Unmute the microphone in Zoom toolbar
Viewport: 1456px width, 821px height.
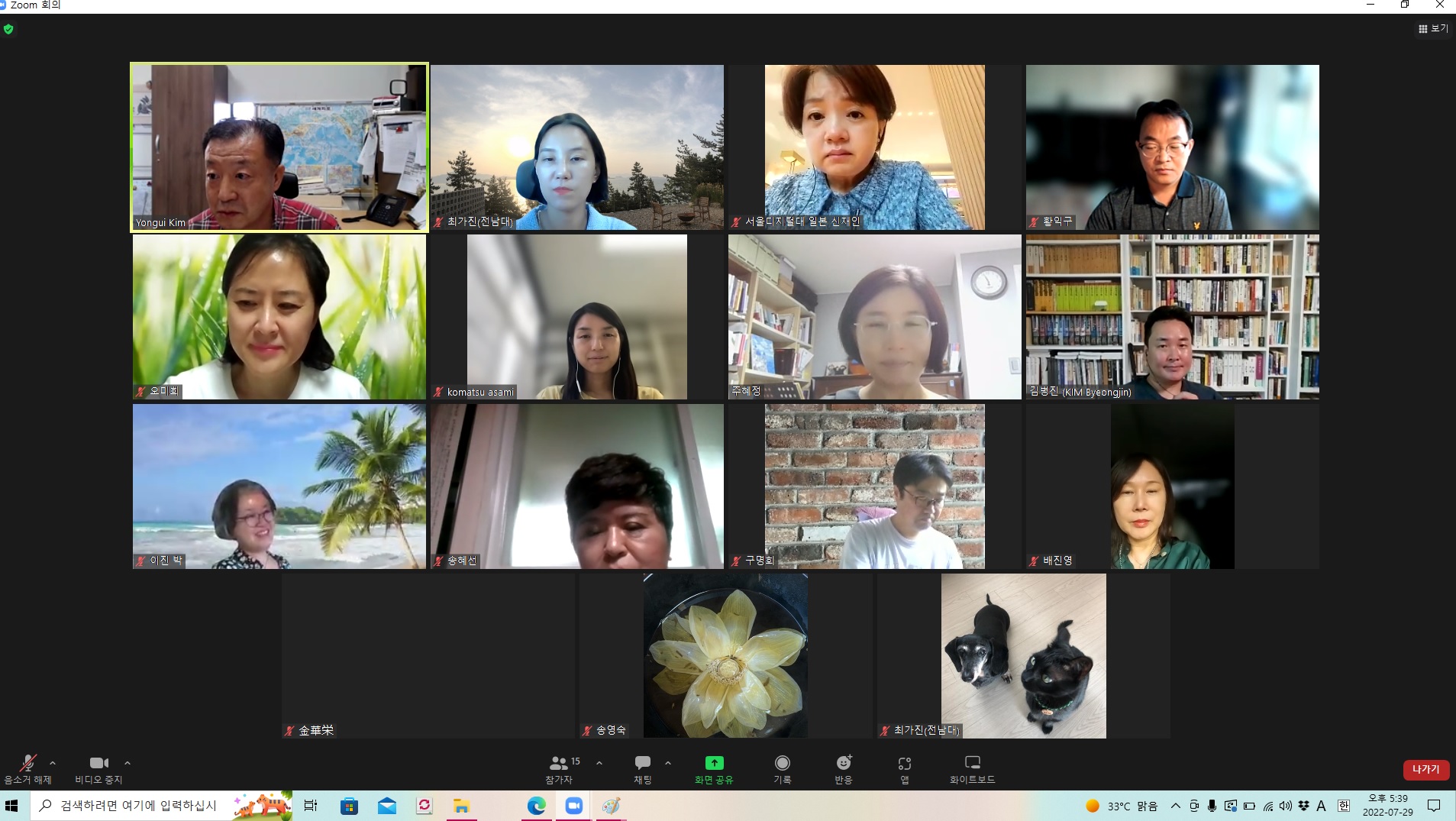click(x=27, y=768)
